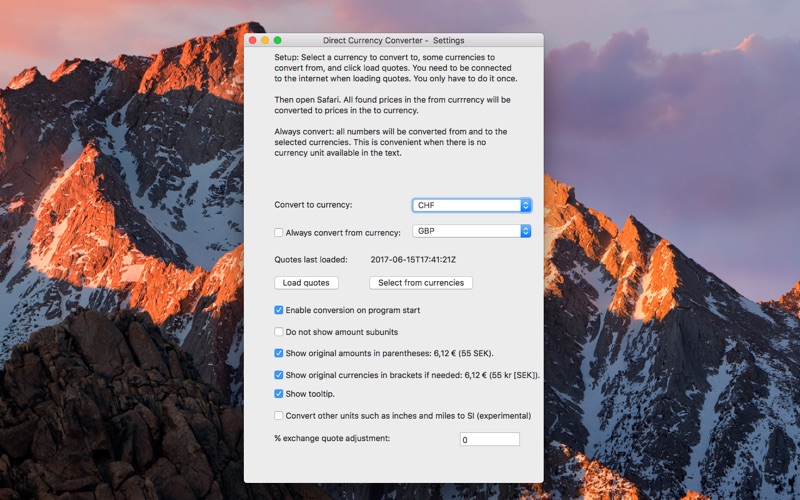This screenshot has width=800, height=500.
Task: Disable the Show tooltip checkbox
Action: (x=279, y=394)
